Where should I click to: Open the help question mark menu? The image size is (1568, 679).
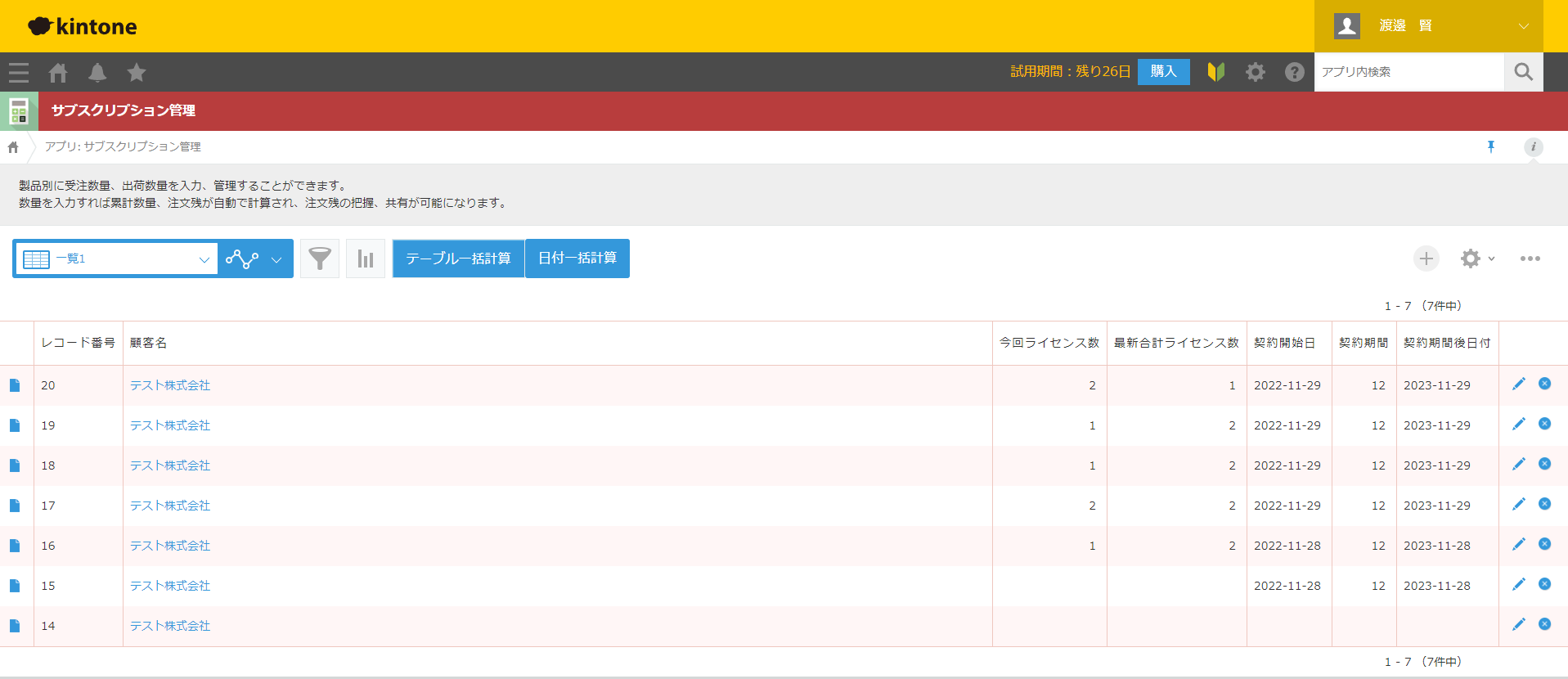click(1294, 72)
